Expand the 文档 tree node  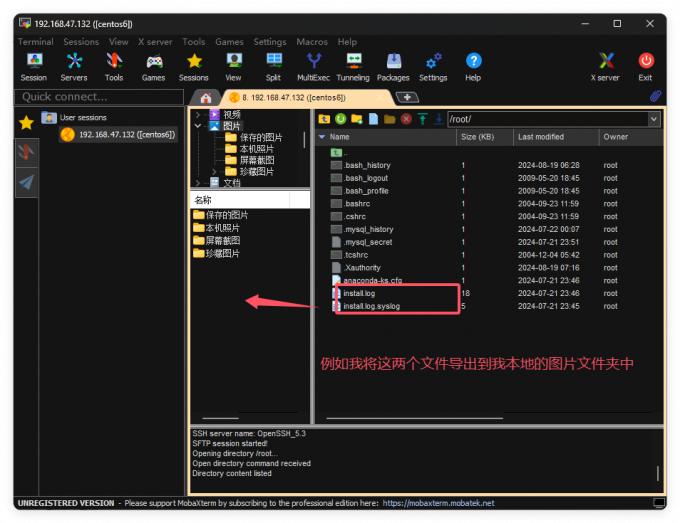(x=198, y=183)
